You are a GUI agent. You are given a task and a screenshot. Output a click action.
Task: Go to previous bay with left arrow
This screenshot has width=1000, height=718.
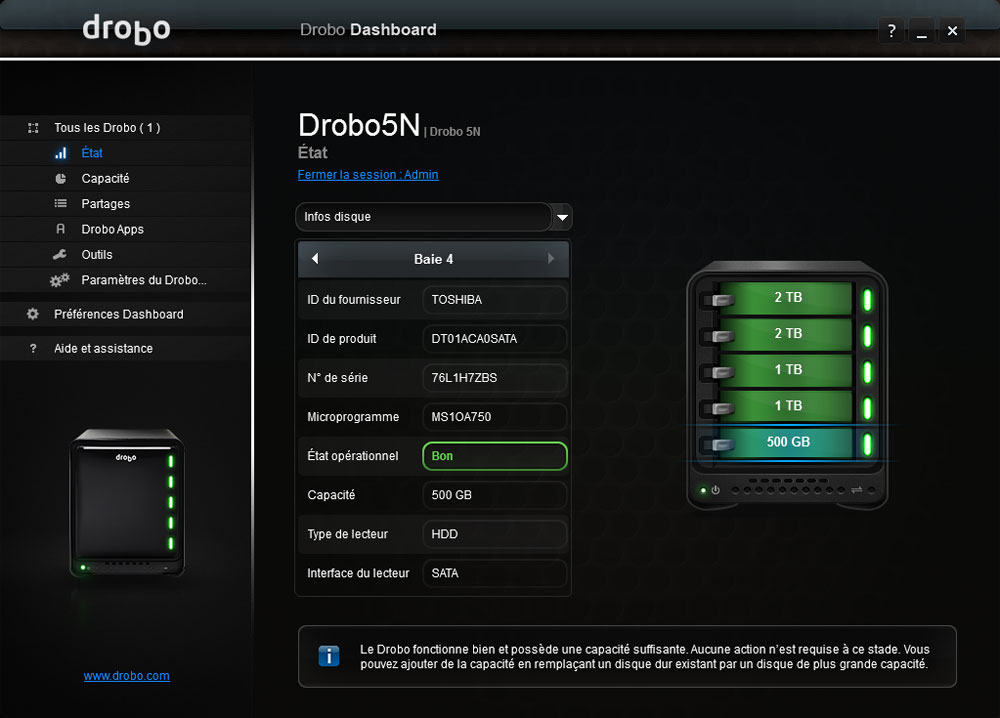pos(315,259)
